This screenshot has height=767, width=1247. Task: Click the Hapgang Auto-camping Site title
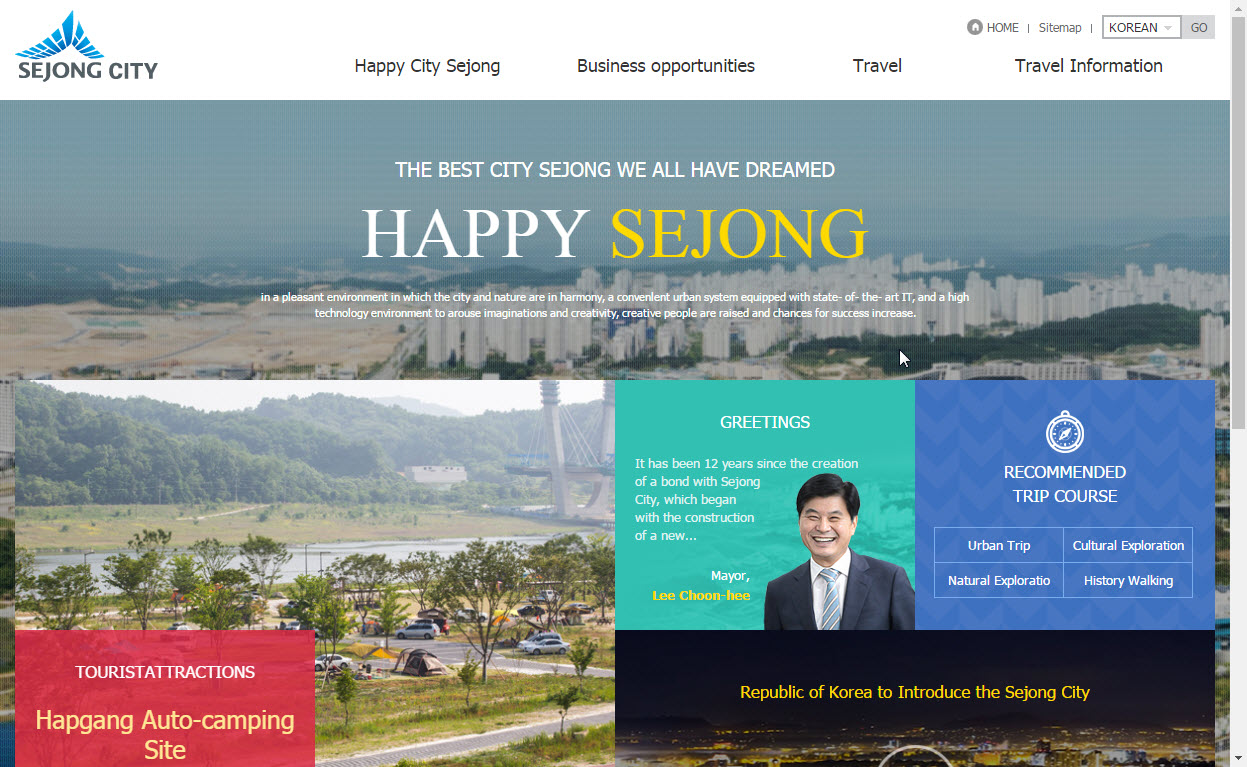tap(165, 735)
